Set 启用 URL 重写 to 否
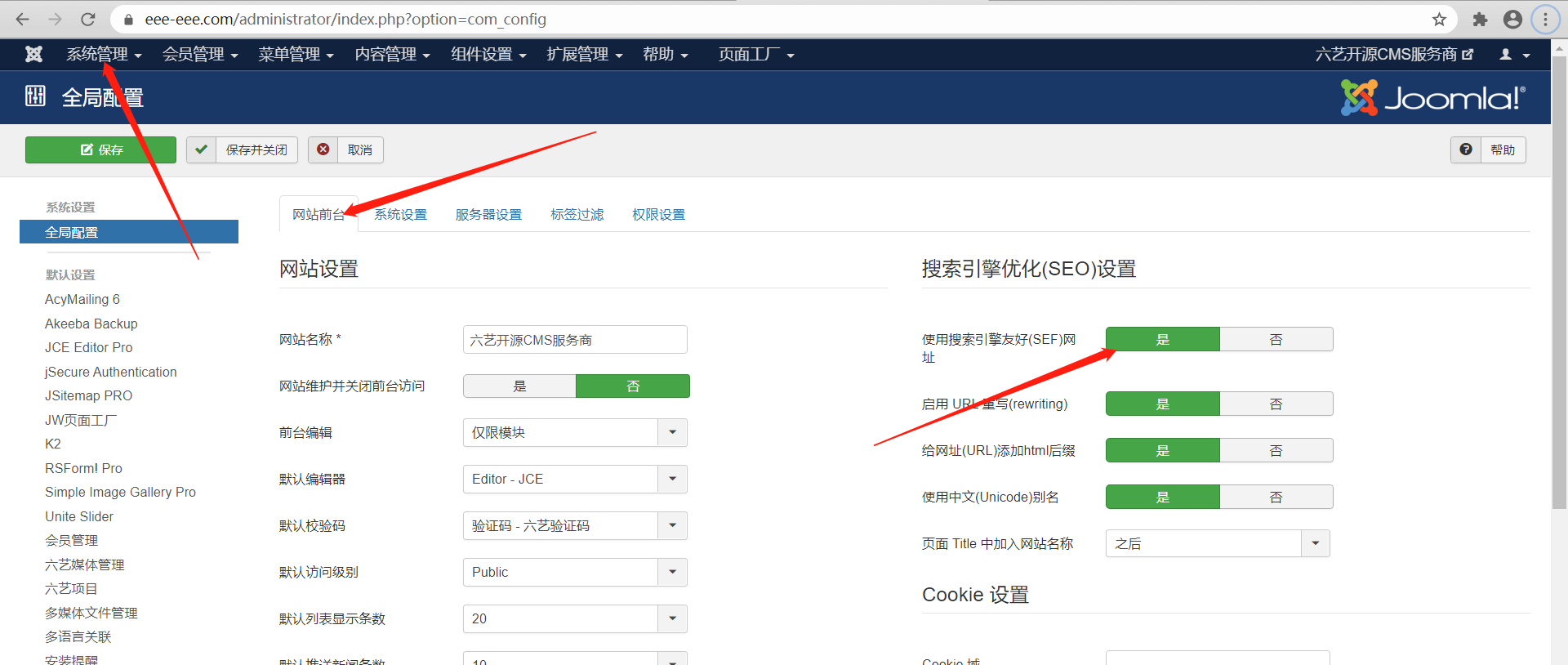The image size is (1568, 665). tap(1276, 404)
